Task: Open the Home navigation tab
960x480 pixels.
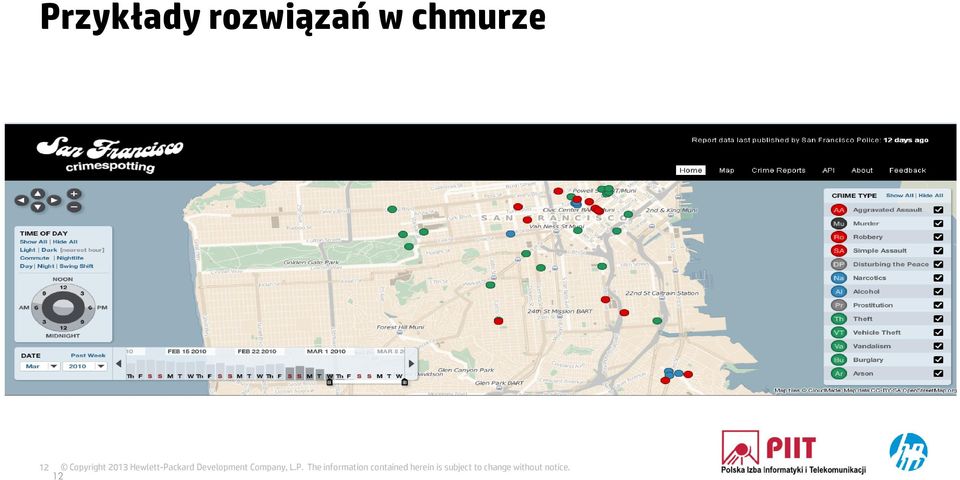Action: pyautogui.click(x=691, y=170)
